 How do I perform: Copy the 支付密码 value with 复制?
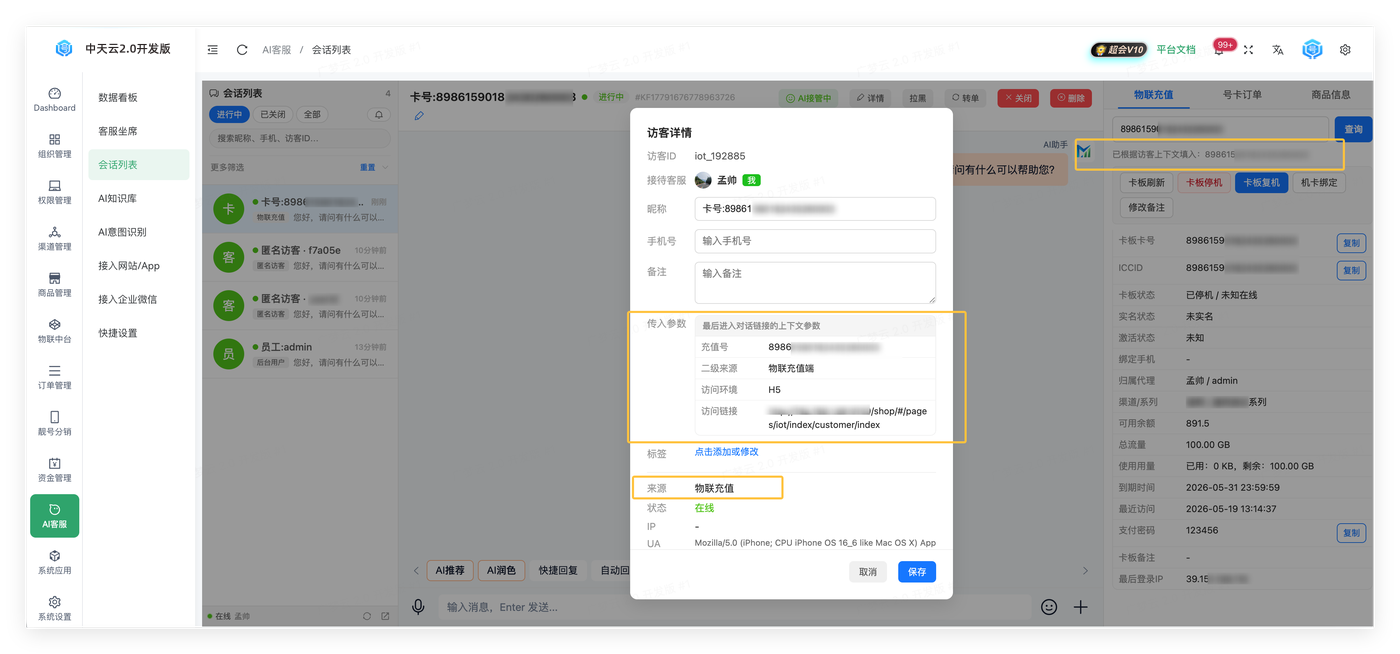(1351, 533)
